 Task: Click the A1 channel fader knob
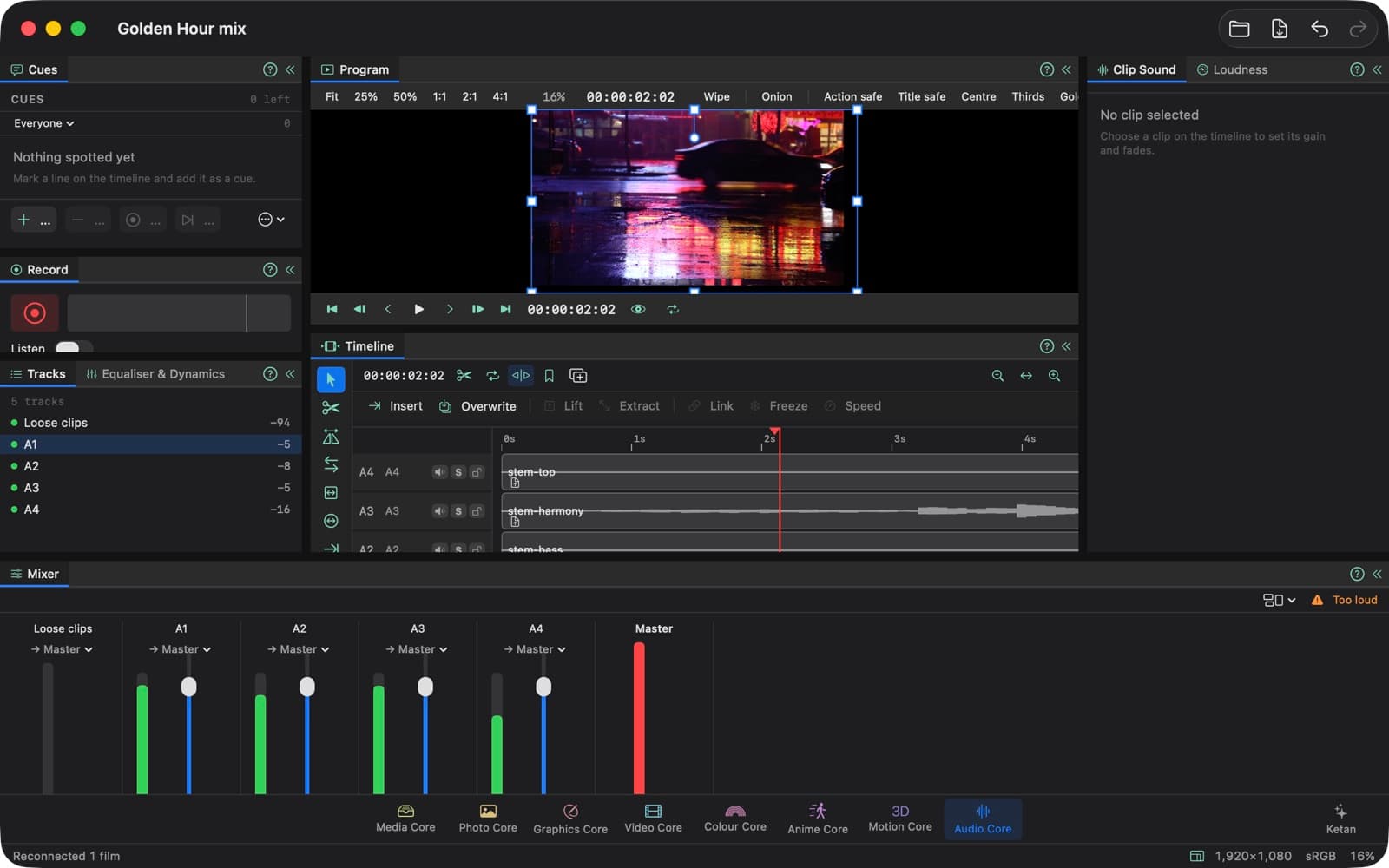pos(188,687)
